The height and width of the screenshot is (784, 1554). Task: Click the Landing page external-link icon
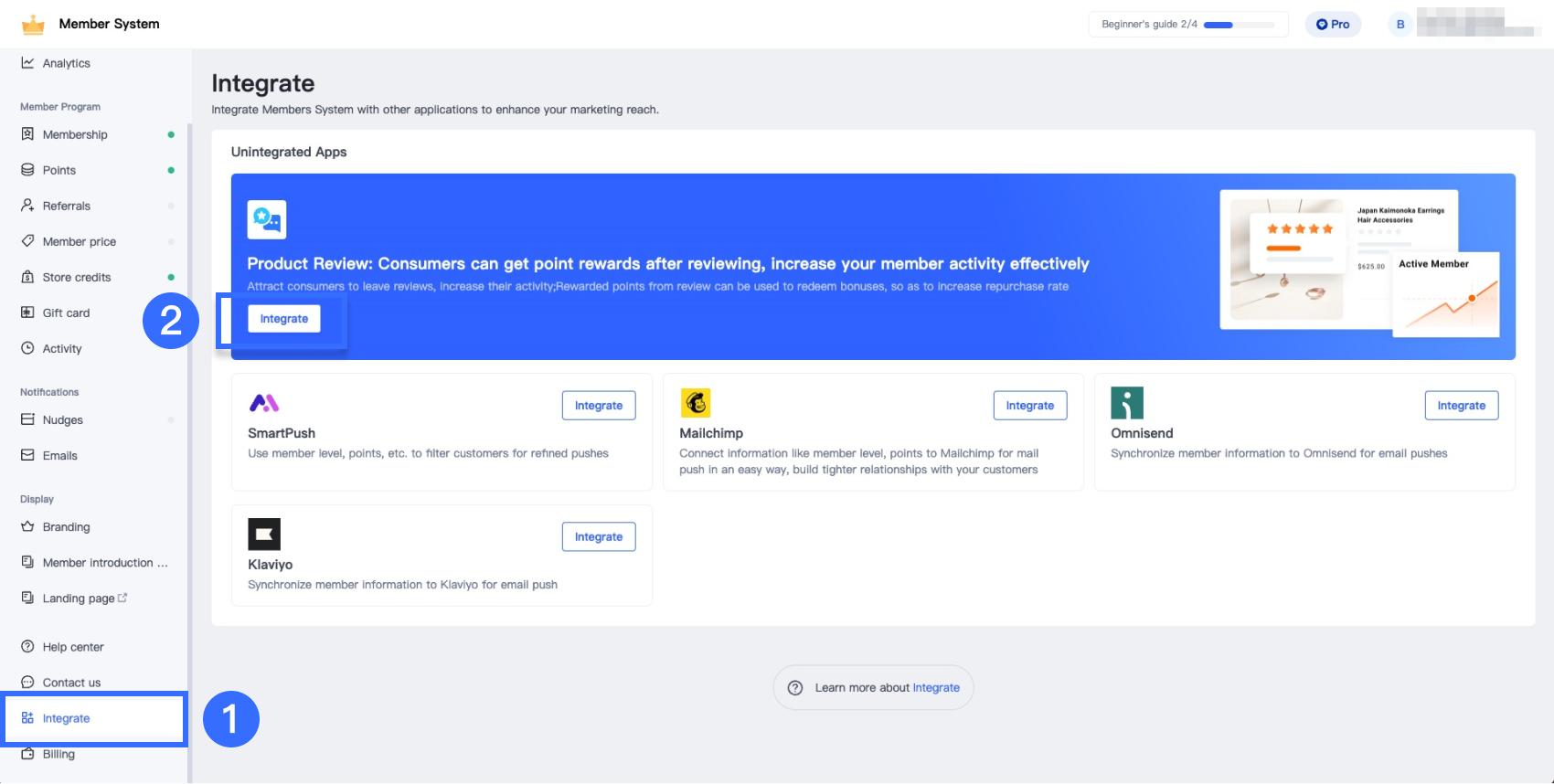click(122, 598)
